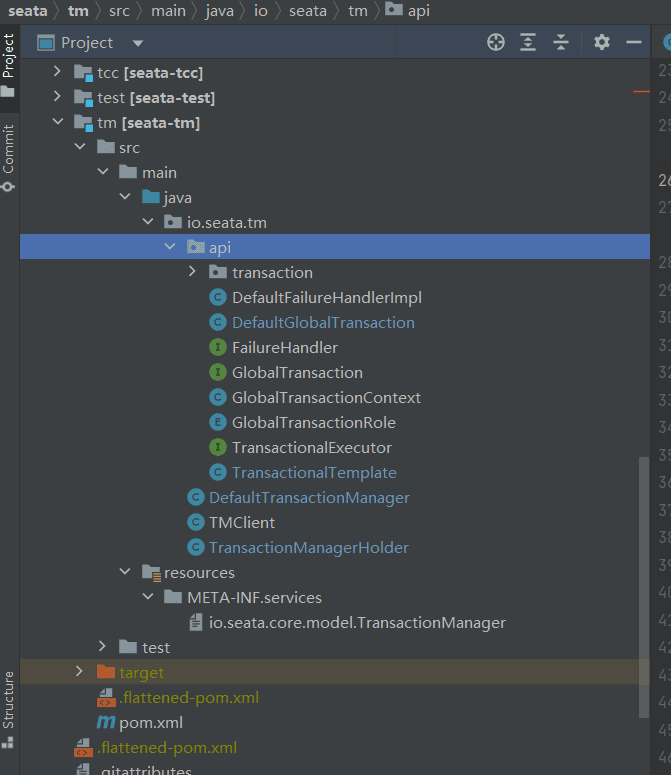Click the Maven icon beside pom.xml

pyautogui.click(x=106, y=723)
